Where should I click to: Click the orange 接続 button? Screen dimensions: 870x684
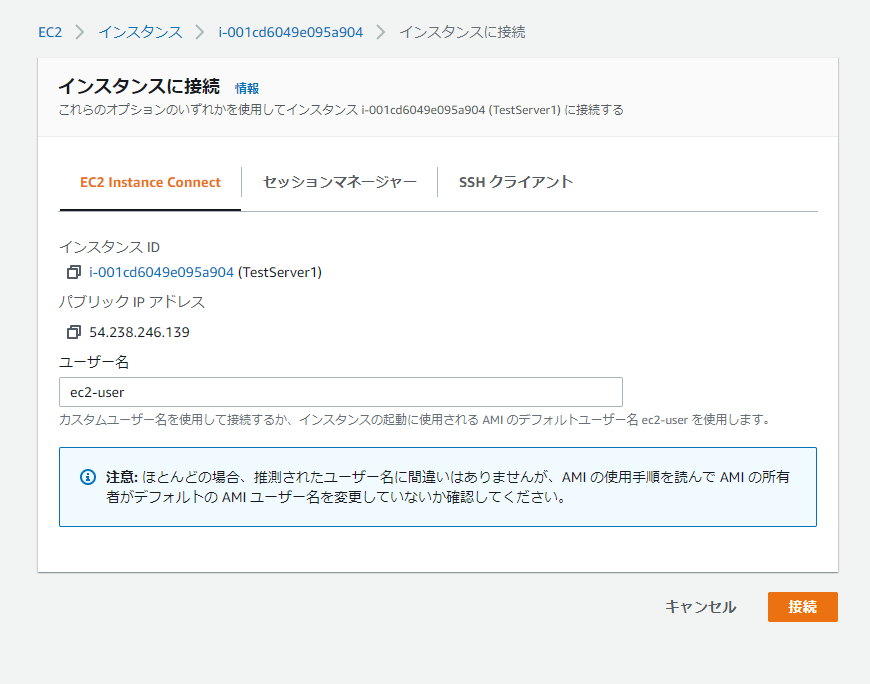tap(802, 607)
